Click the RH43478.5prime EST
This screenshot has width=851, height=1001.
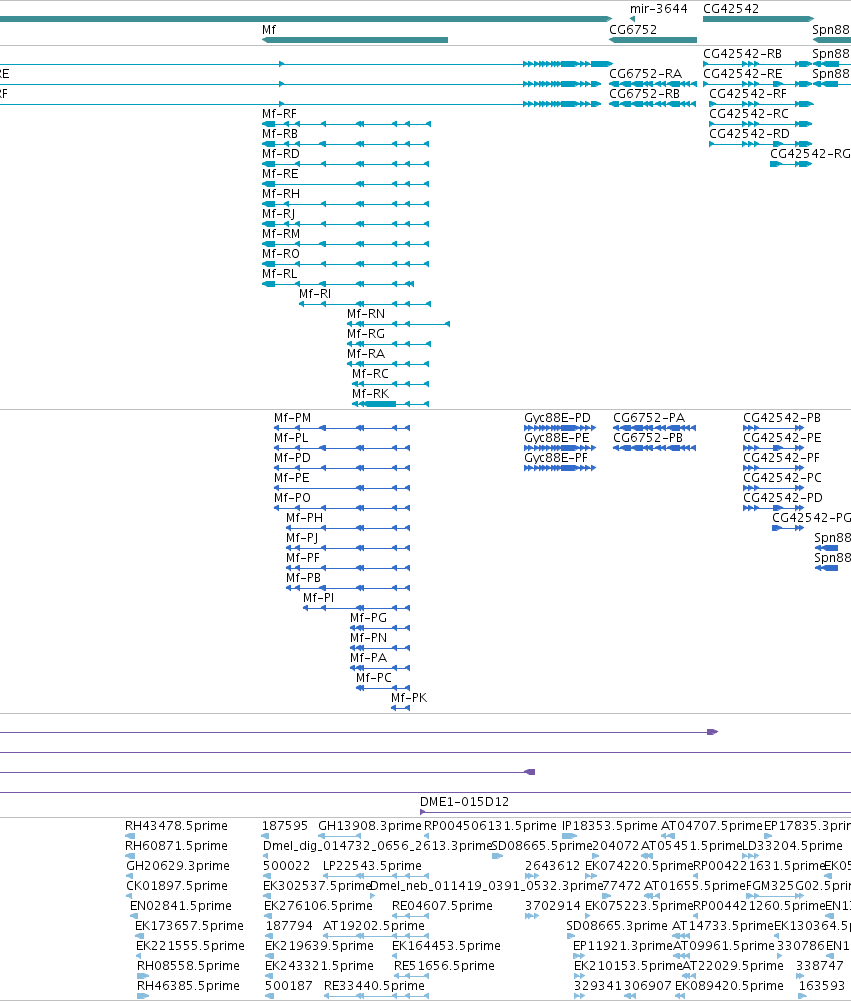[x=130, y=836]
